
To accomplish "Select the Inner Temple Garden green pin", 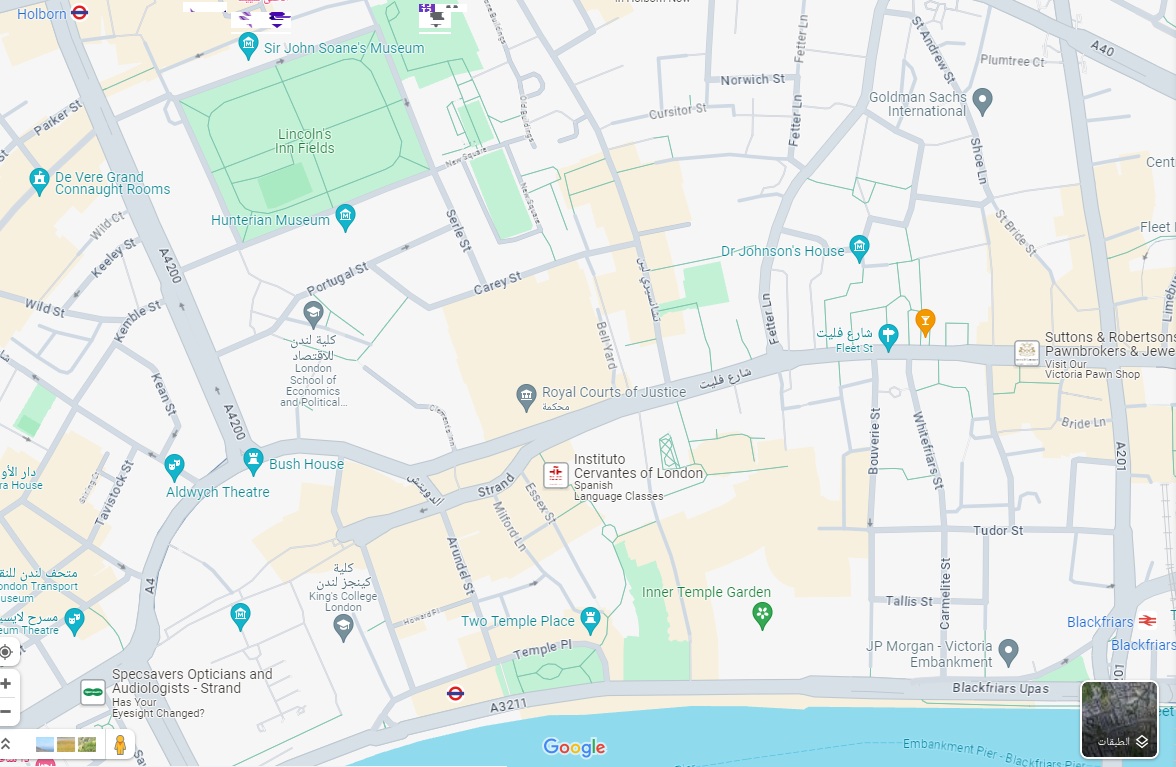I will 762,616.
